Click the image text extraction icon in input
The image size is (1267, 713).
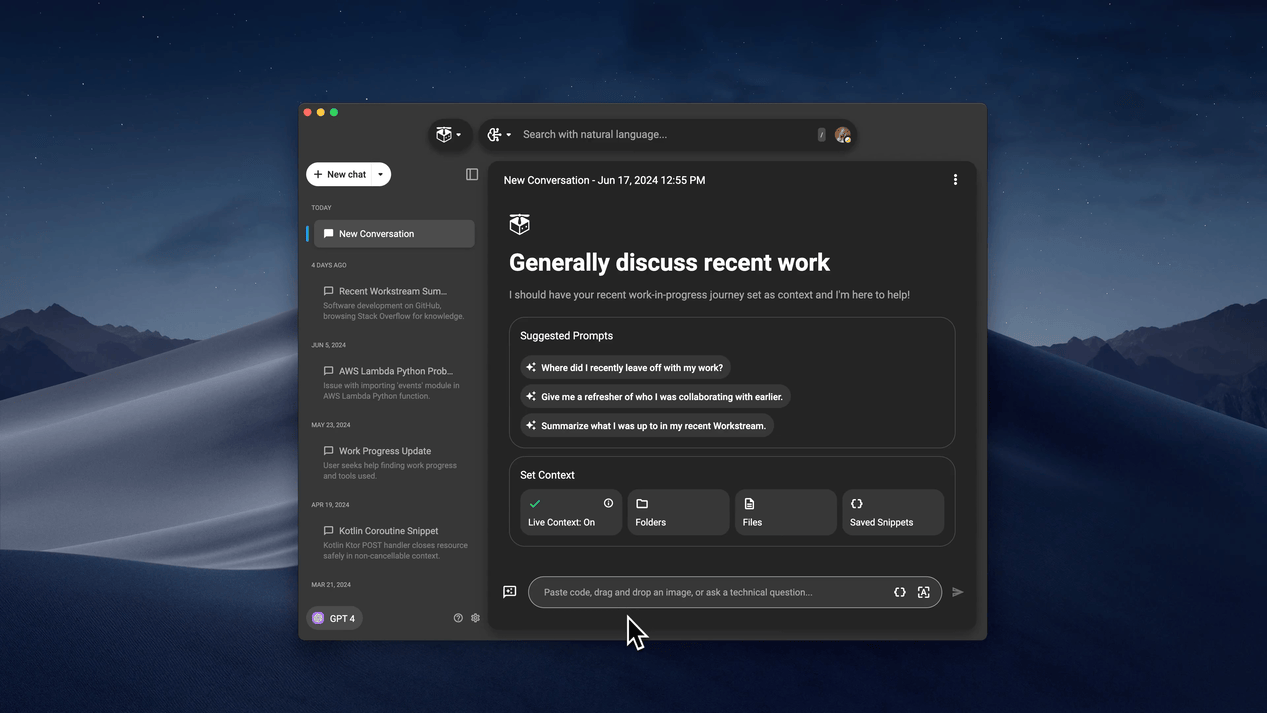(924, 592)
